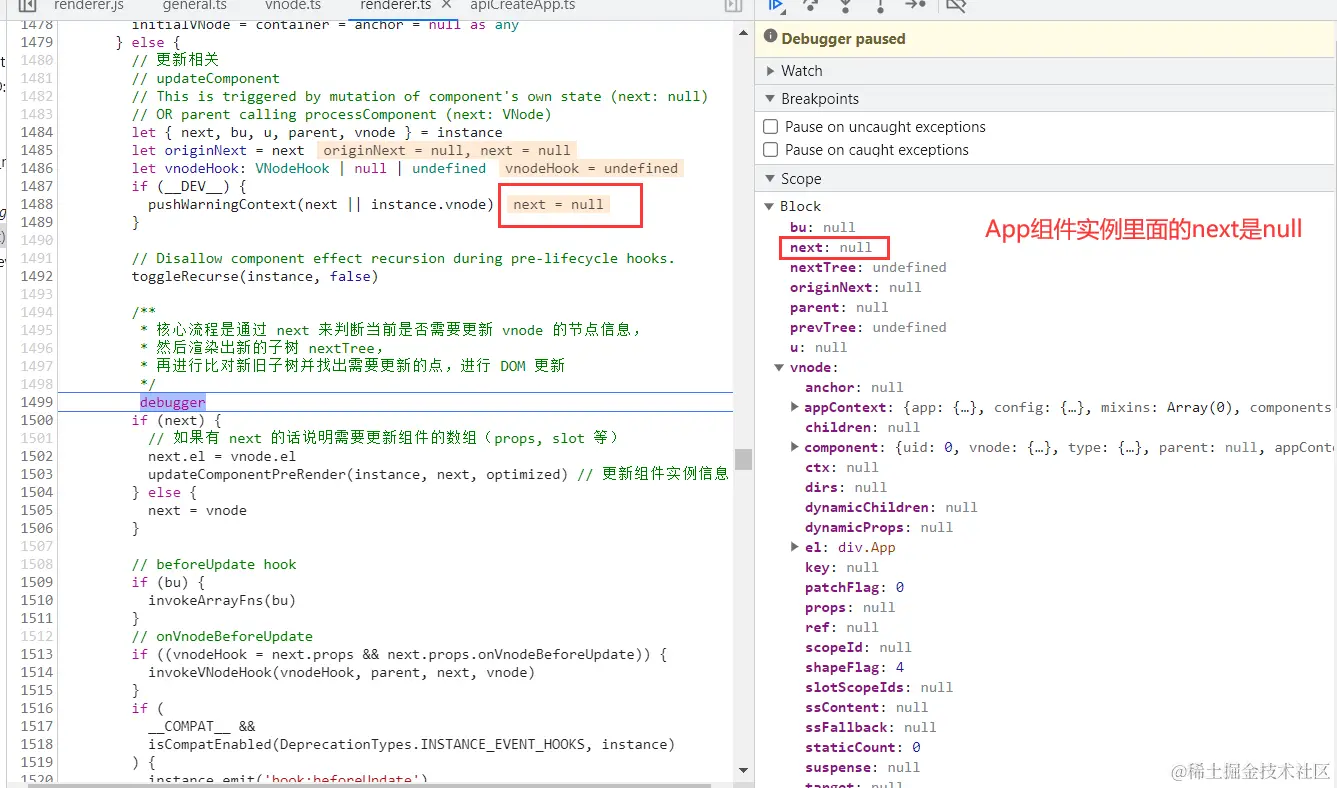Switch to the general.ts tab
The height and width of the screenshot is (788, 1337).
tap(195, 5)
